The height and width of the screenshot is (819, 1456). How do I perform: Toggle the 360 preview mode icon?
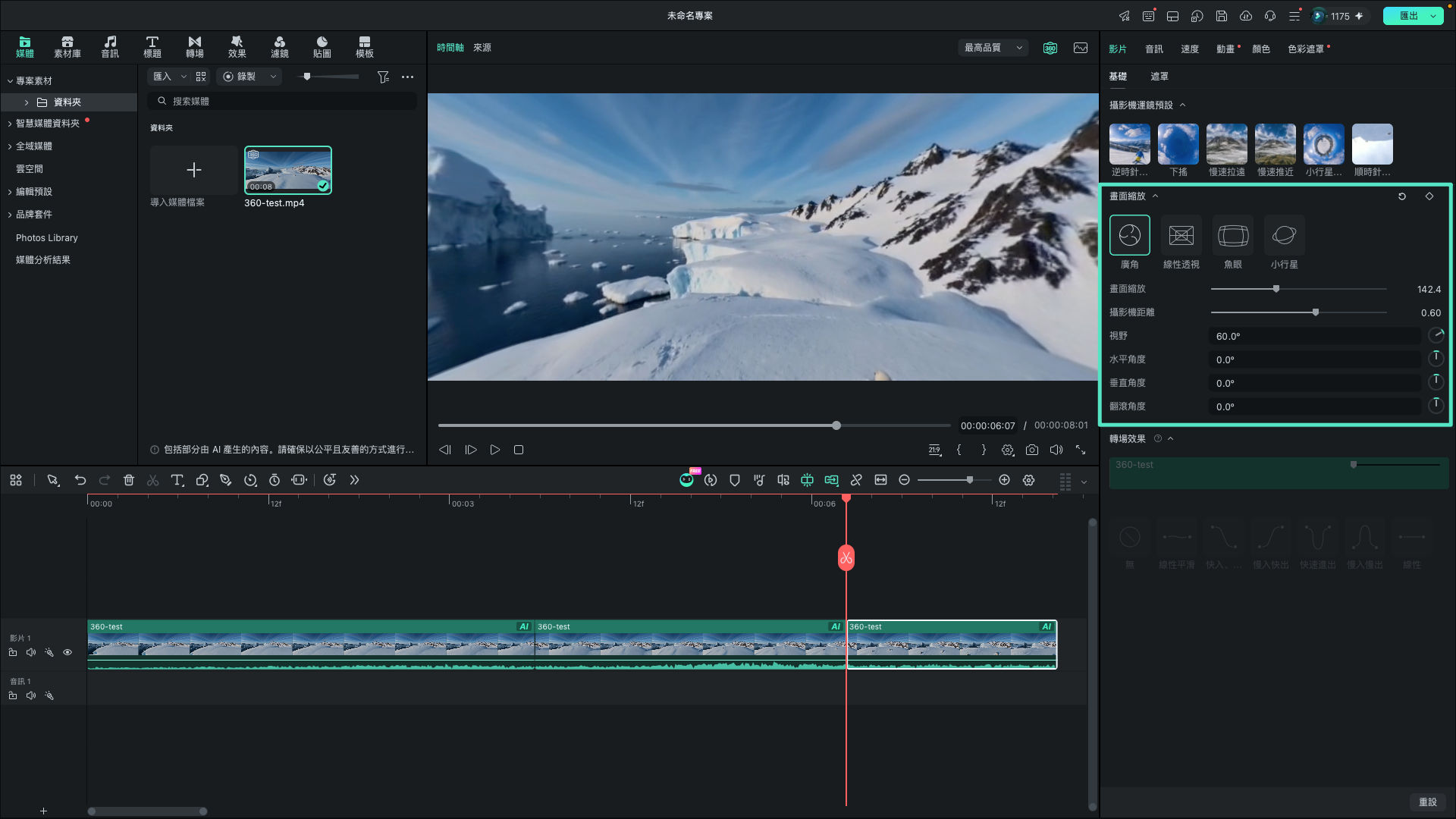click(1050, 48)
